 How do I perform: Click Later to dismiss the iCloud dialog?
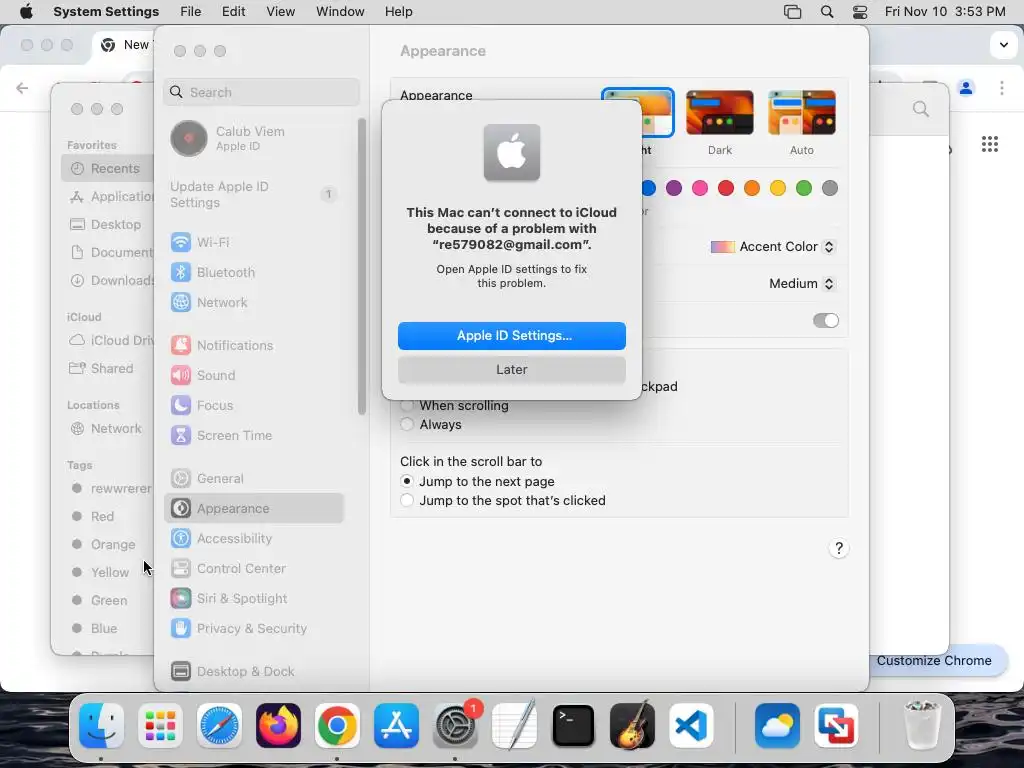click(x=512, y=370)
